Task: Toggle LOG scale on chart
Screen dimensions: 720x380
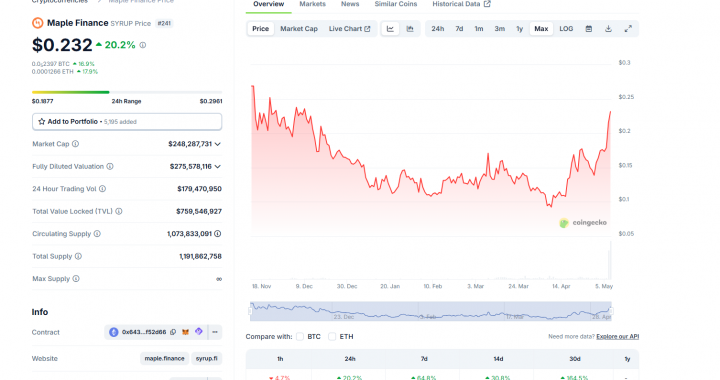Action: [x=566, y=28]
